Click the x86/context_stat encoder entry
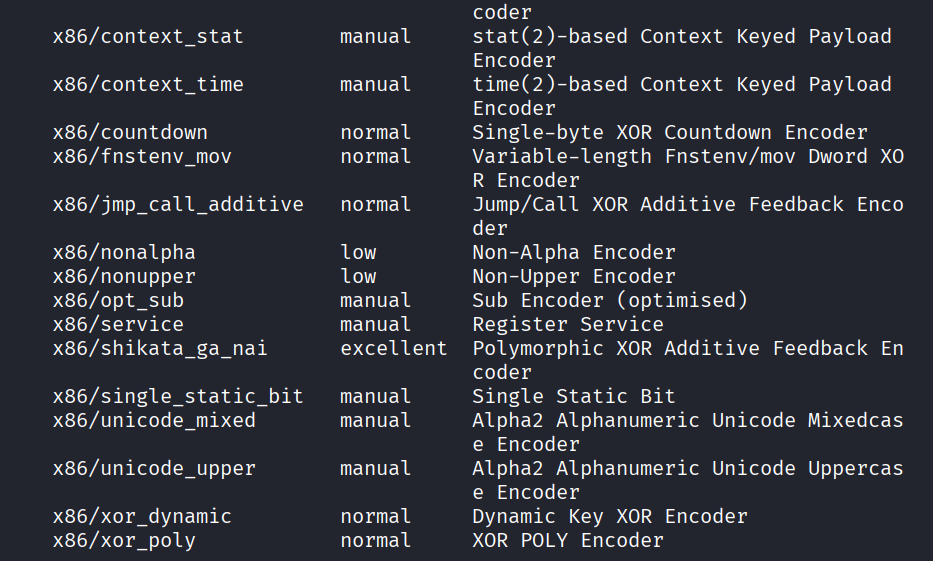Viewport: 933px width, 561px height. tap(148, 36)
